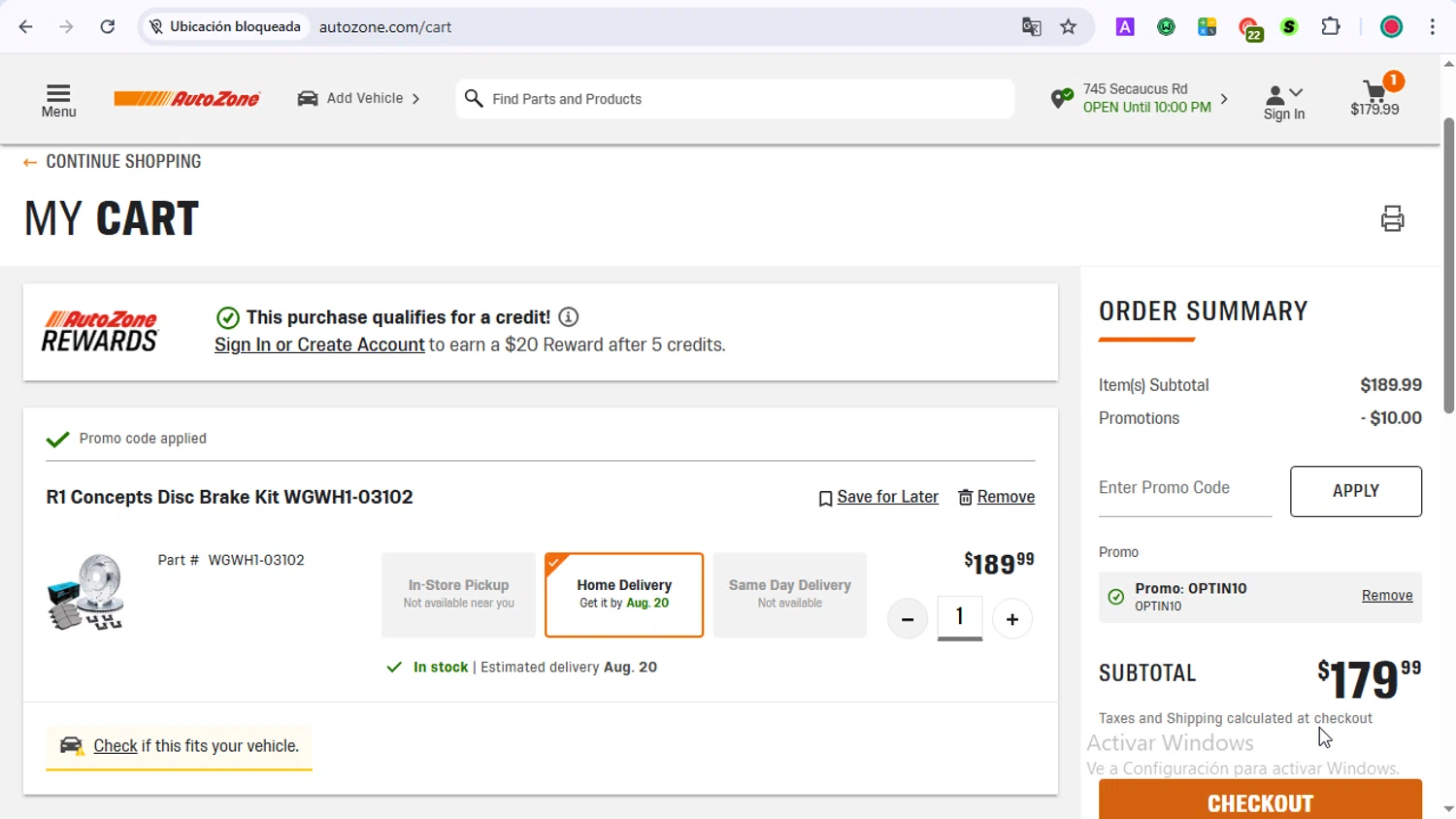The width and height of the screenshot is (1456, 819).
Task: Expand the Sign In account menu
Action: [x=1284, y=102]
